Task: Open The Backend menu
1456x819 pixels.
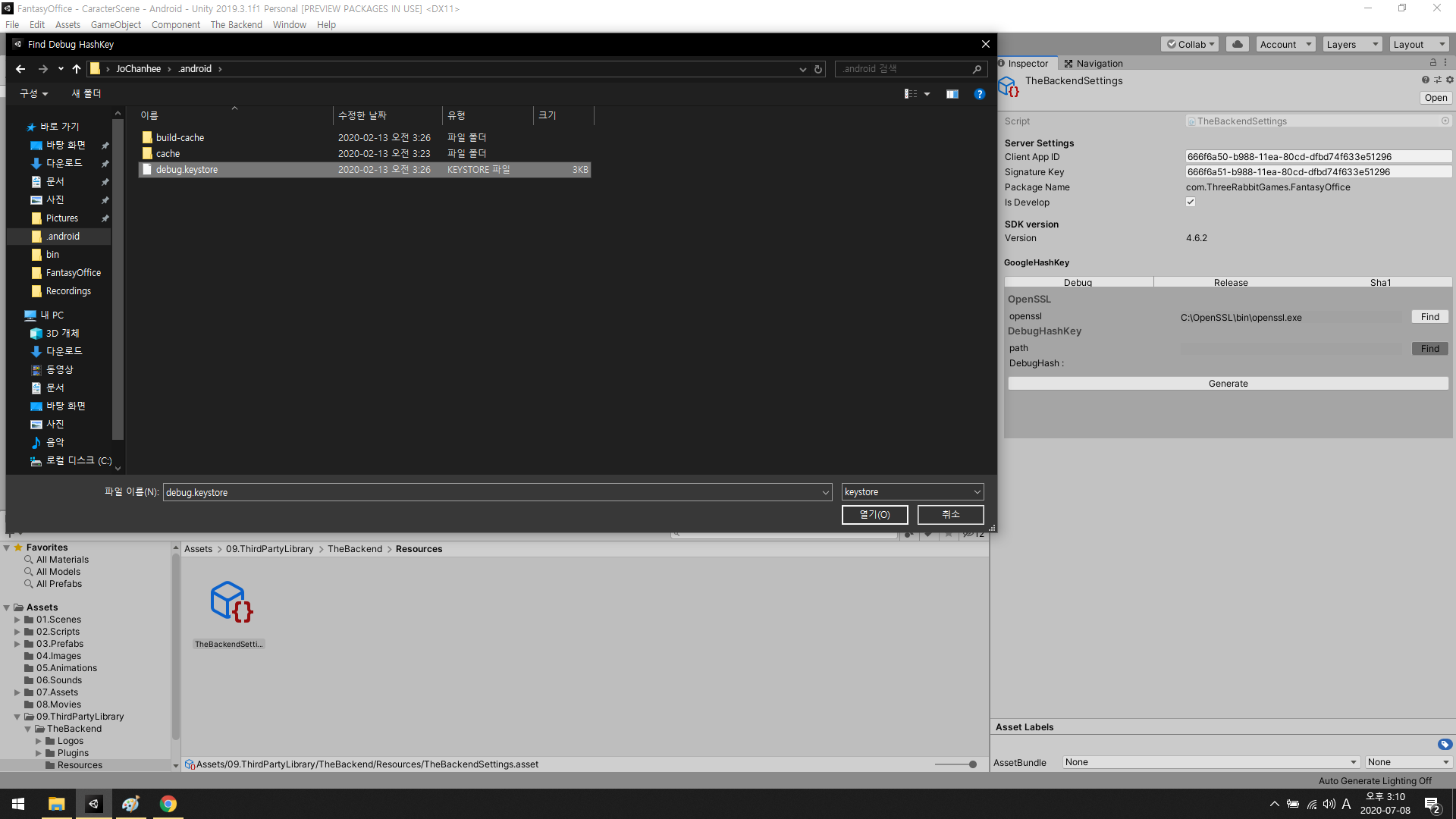Action: [236, 25]
